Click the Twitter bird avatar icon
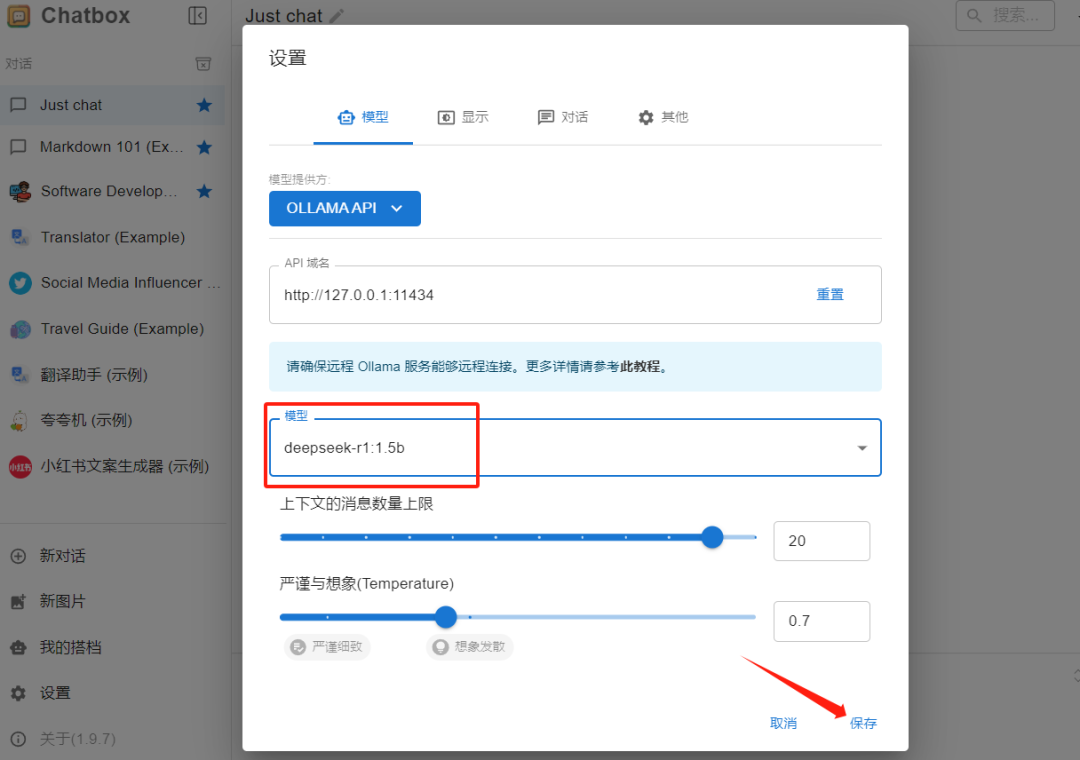This screenshot has width=1080, height=760. tap(20, 283)
